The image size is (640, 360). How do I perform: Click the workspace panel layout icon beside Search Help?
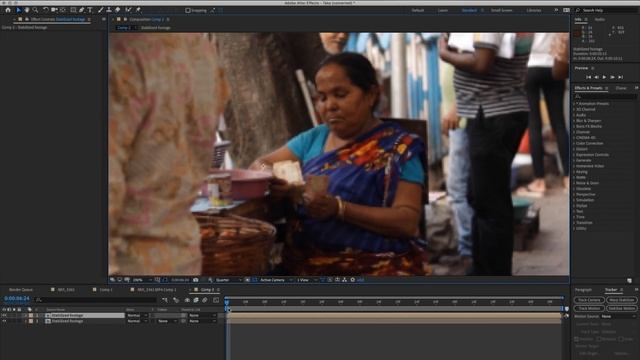click(x=567, y=10)
